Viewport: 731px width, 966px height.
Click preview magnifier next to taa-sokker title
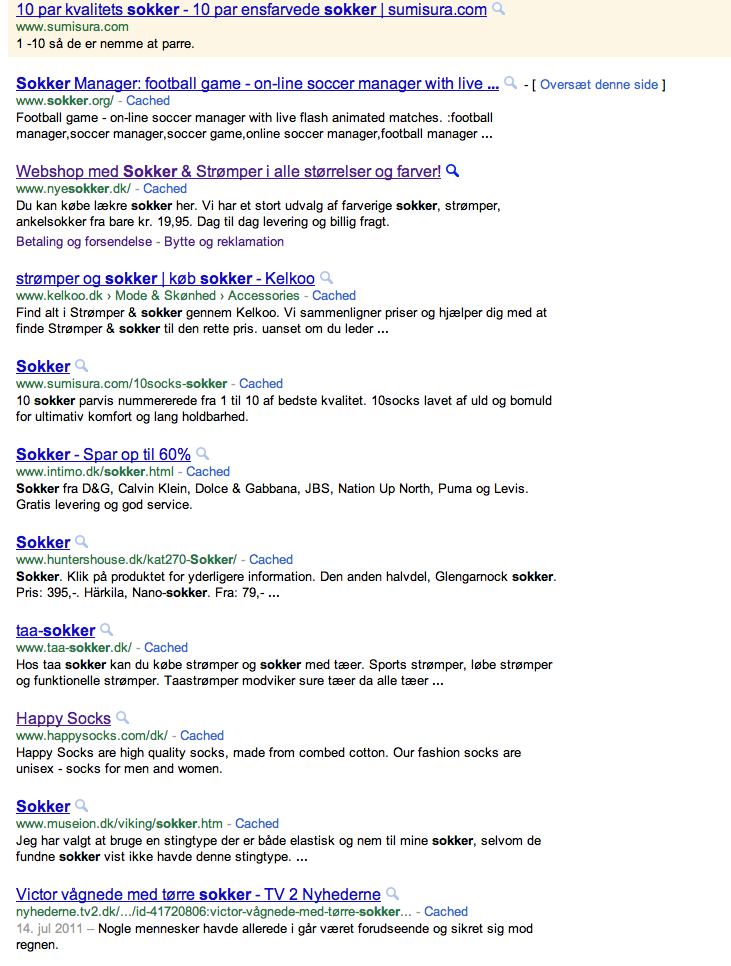[107, 630]
